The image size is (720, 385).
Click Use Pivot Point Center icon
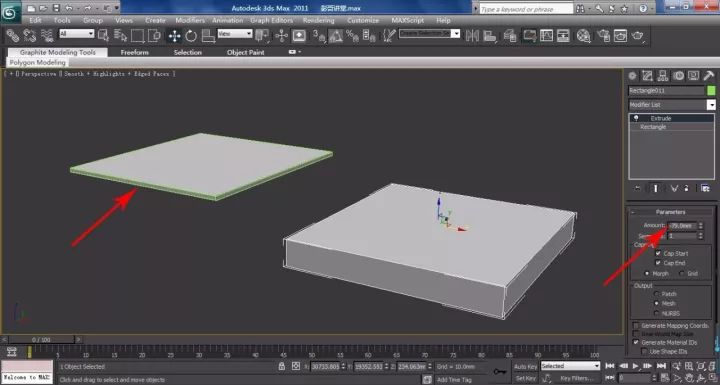pos(262,36)
